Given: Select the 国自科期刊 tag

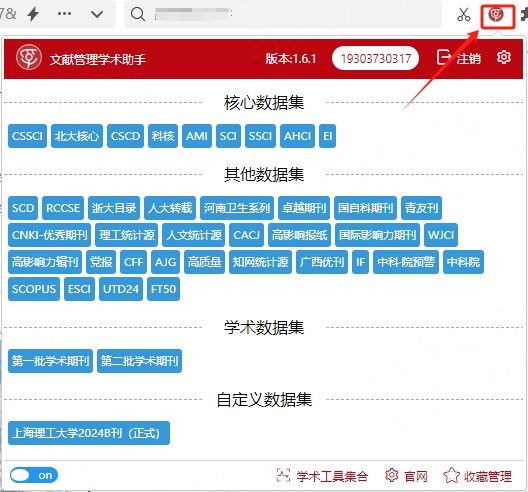Looking at the screenshot, I should pyautogui.click(x=365, y=208).
